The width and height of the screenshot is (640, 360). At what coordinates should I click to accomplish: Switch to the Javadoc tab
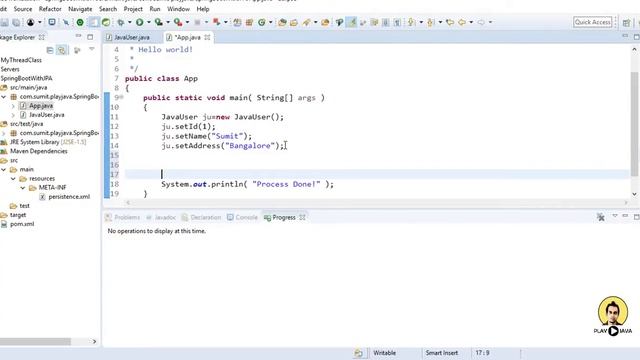(161, 218)
